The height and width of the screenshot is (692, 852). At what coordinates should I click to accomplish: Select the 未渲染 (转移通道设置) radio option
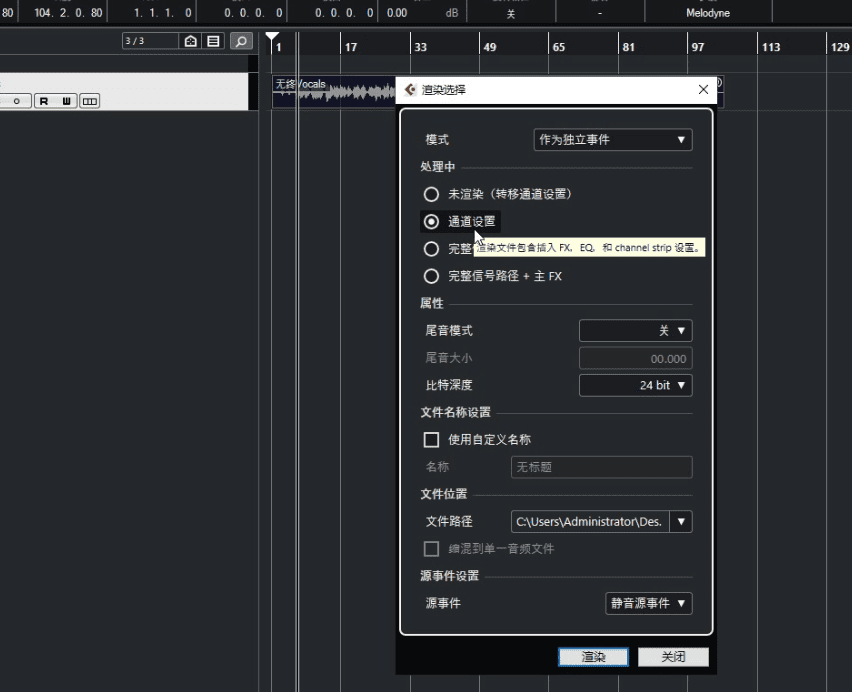pos(432,194)
